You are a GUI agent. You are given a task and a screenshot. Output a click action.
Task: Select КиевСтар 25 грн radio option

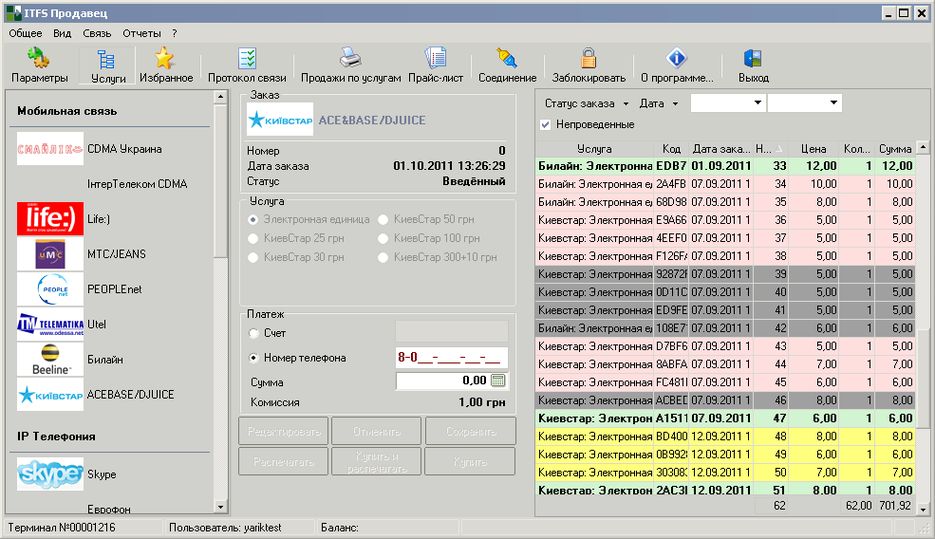[x=253, y=238]
